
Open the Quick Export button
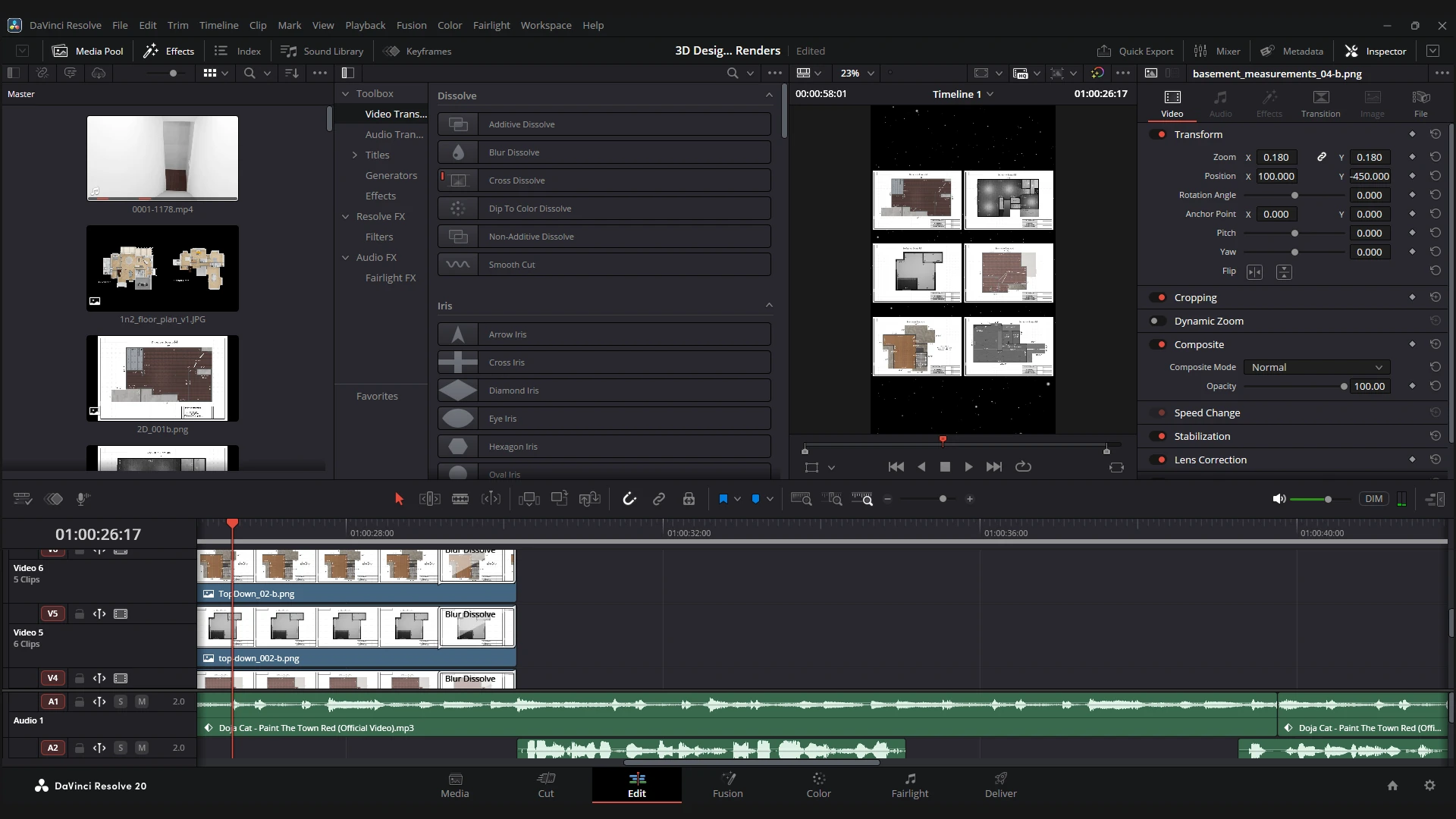(1135, 51)
